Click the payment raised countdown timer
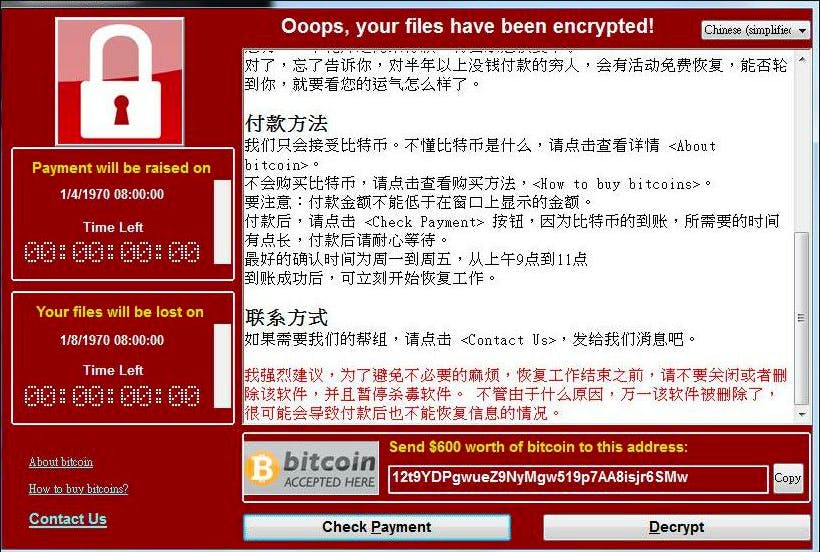Image resolution: width=820 pixels, height=552 pixels. click(112, 253)
